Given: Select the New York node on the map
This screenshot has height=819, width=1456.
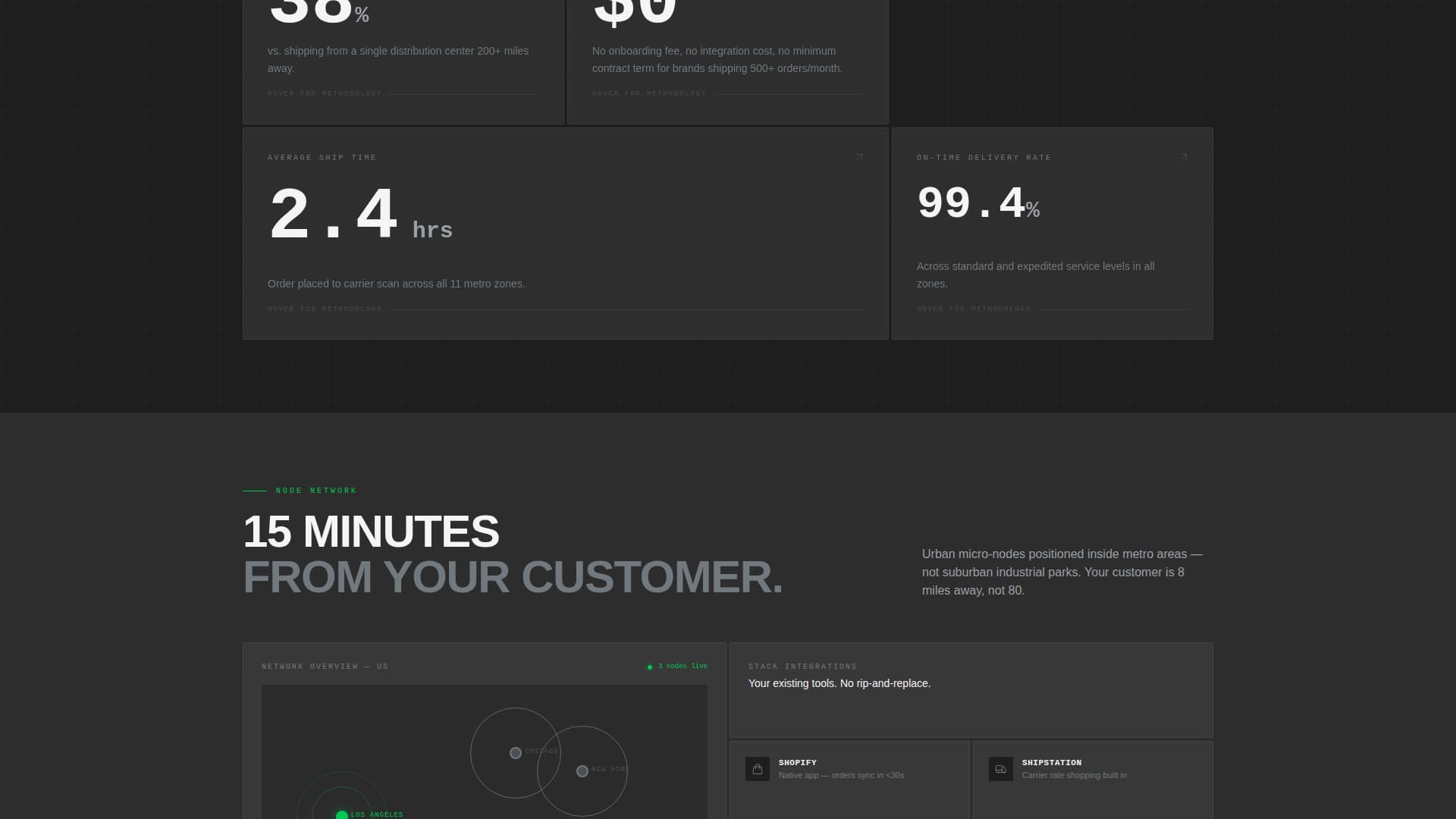Looking at the screenshot, I should click(x=582, y=771).
